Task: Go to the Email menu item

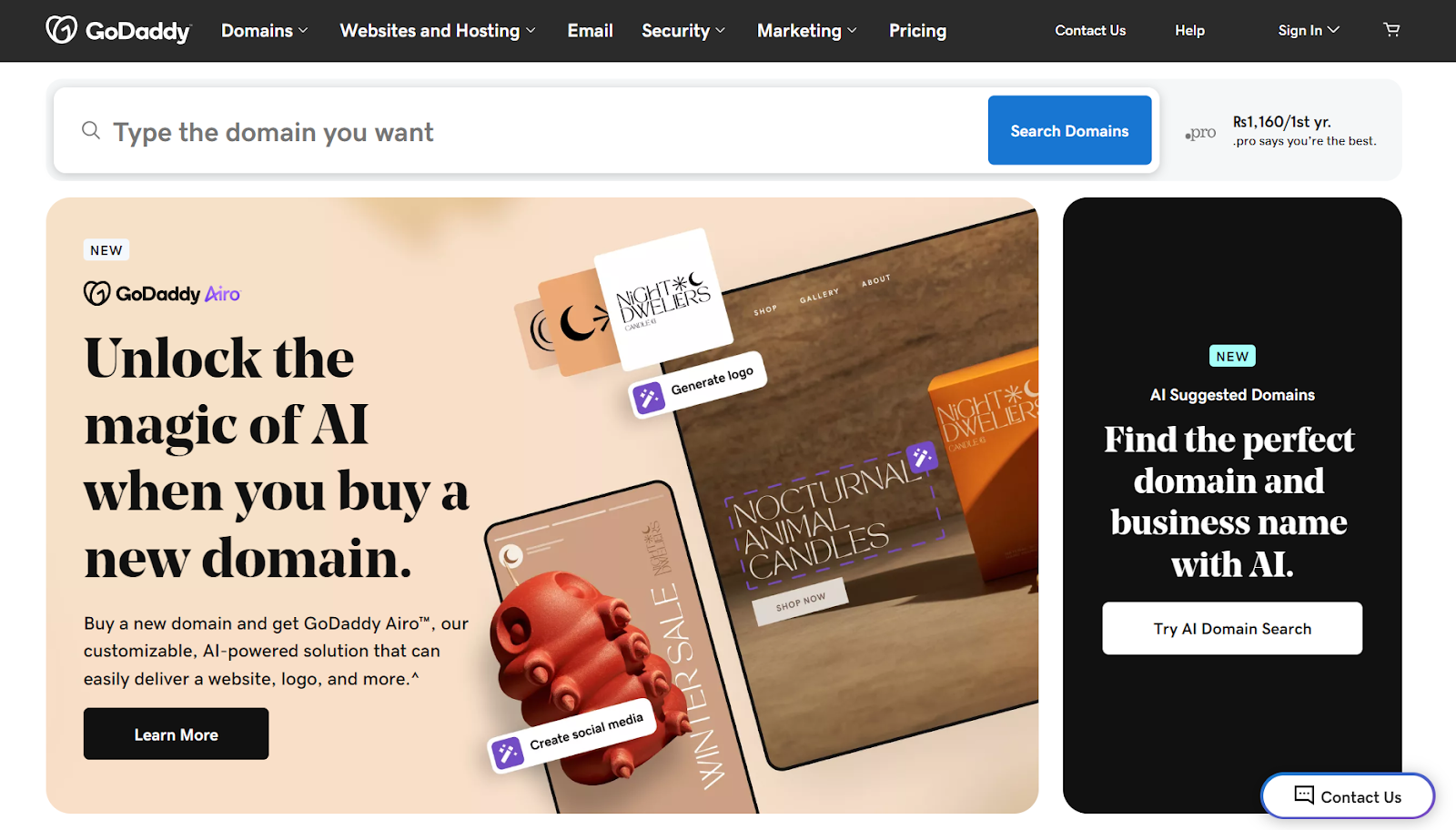Action: click(x=591, y=31)
